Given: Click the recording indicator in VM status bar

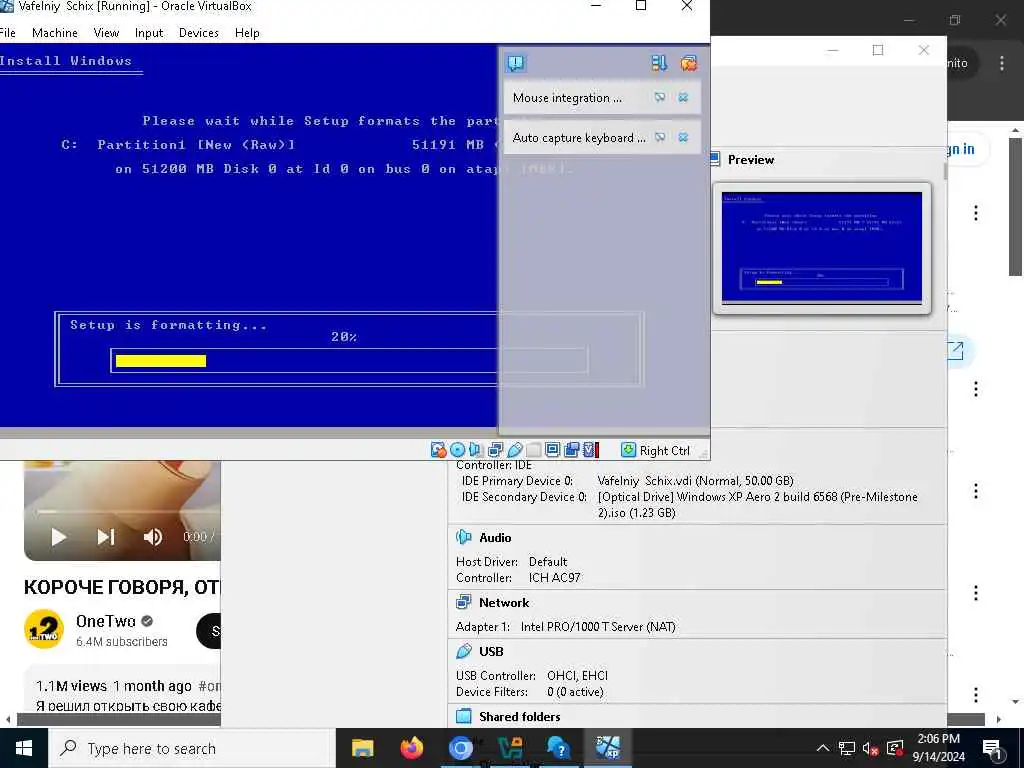Looking at the screenshot, I should [x=572, y=450].
